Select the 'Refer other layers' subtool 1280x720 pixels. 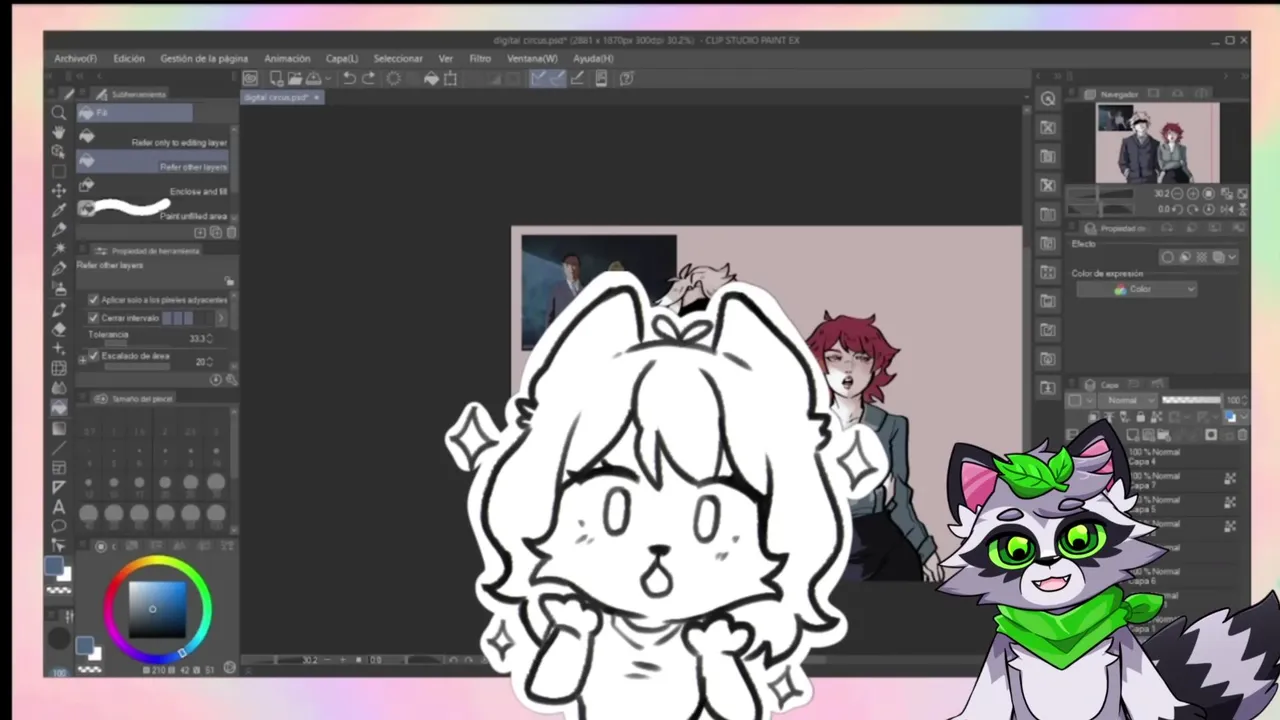[x=153, y=160]
